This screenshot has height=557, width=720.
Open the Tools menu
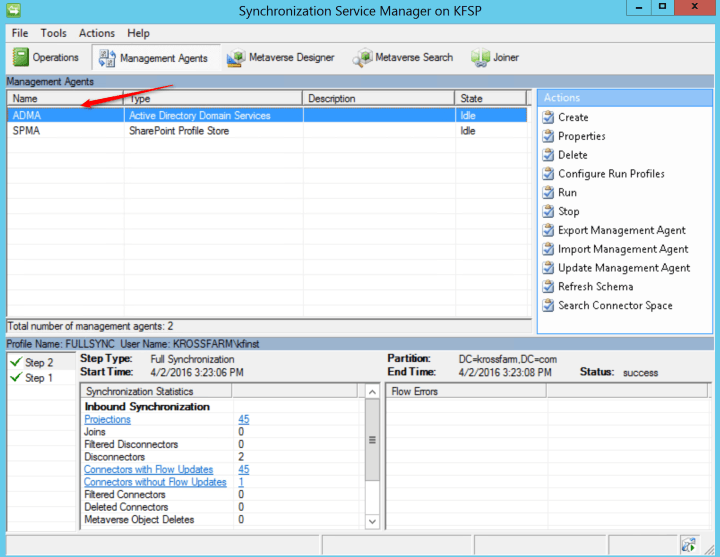click(54, 33)
